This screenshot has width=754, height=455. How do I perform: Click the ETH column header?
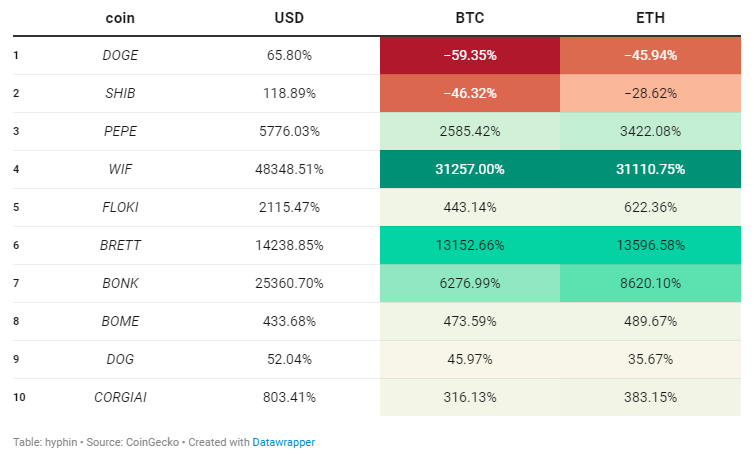[650, 18]
